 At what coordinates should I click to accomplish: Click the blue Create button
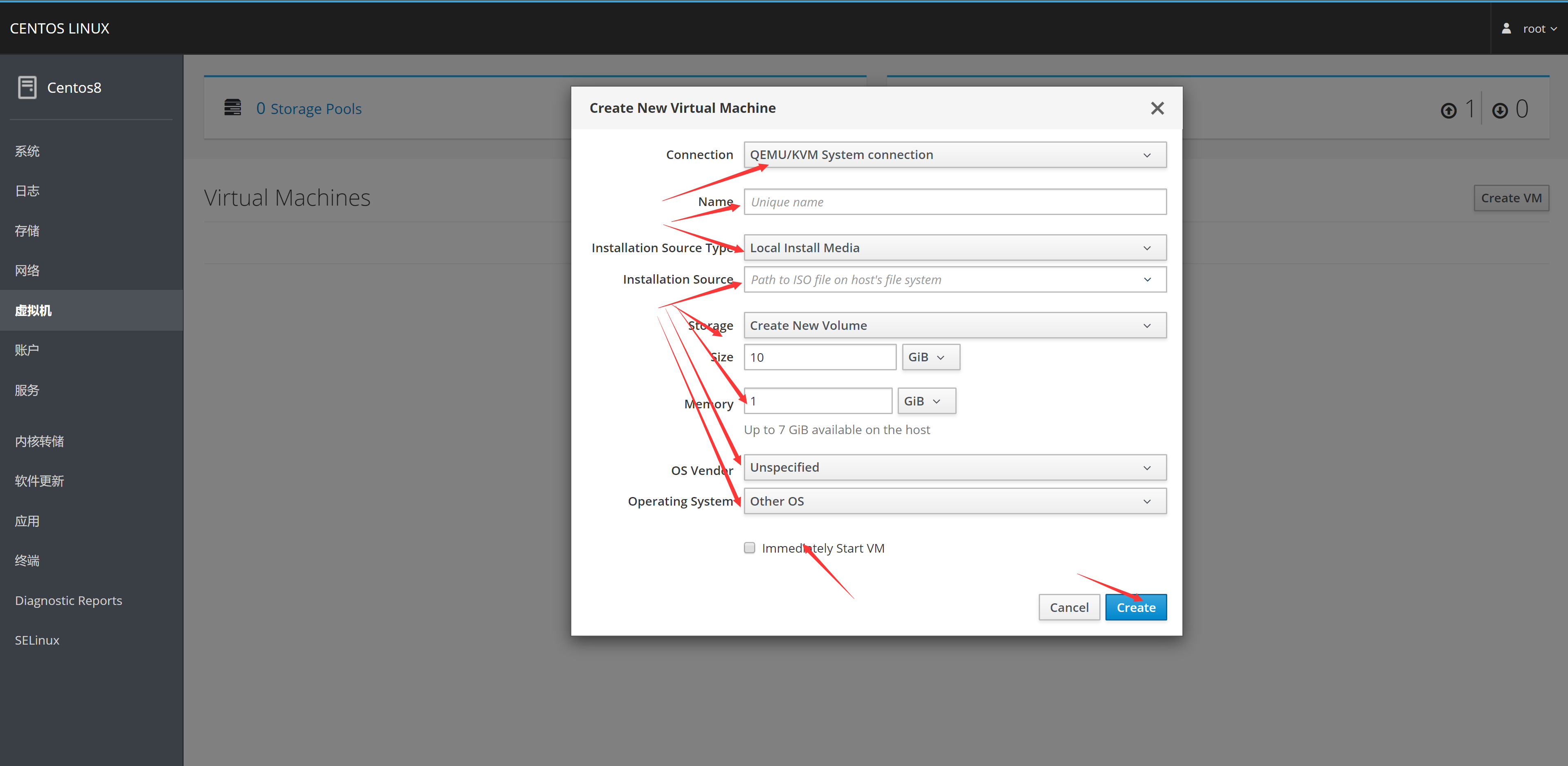click(1136, 607)
